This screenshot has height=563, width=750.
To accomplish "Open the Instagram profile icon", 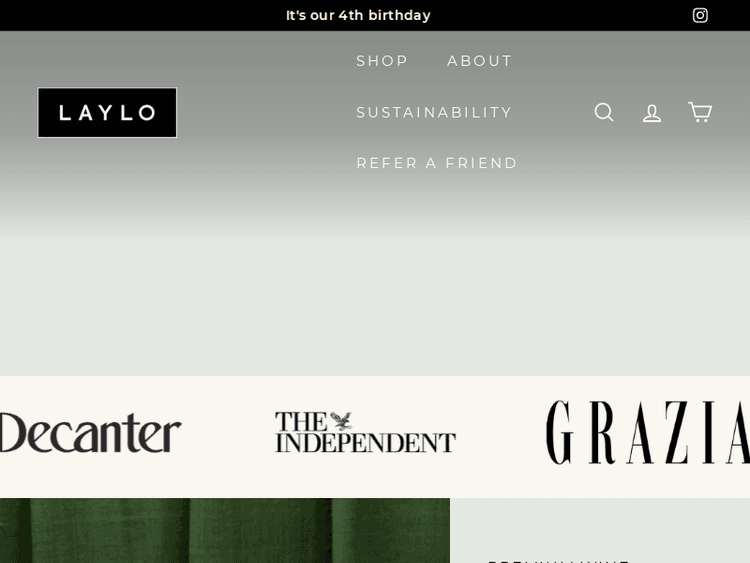I will [x=700, y=15].
